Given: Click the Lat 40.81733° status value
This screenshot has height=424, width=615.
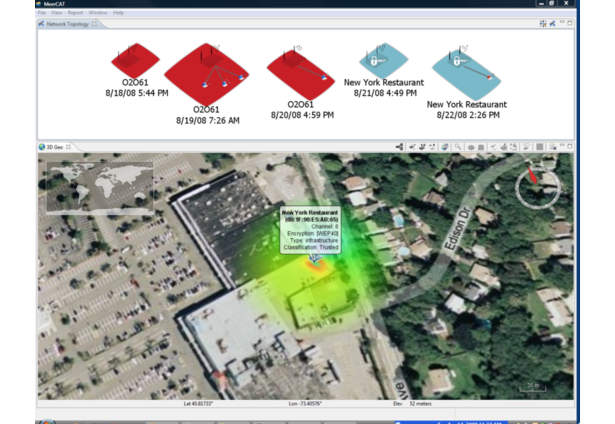Looking at the screenshot, I should 198,404.
